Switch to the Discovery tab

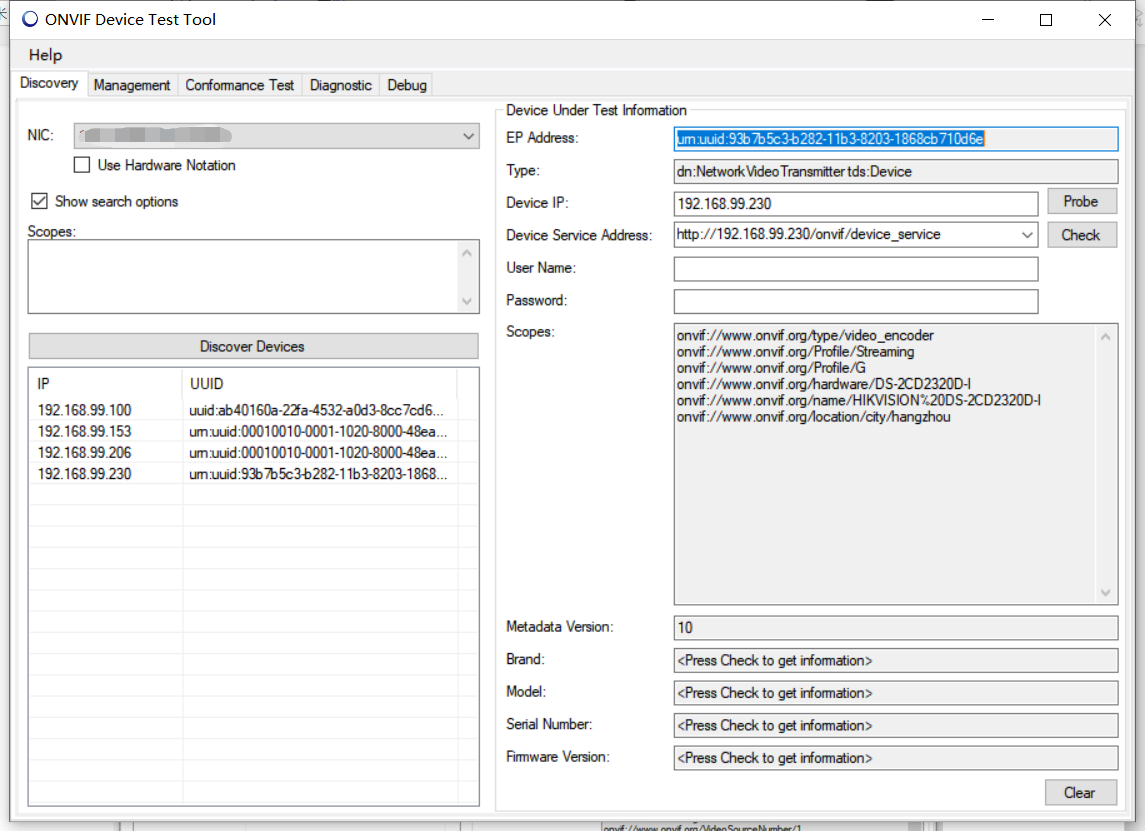49,83
